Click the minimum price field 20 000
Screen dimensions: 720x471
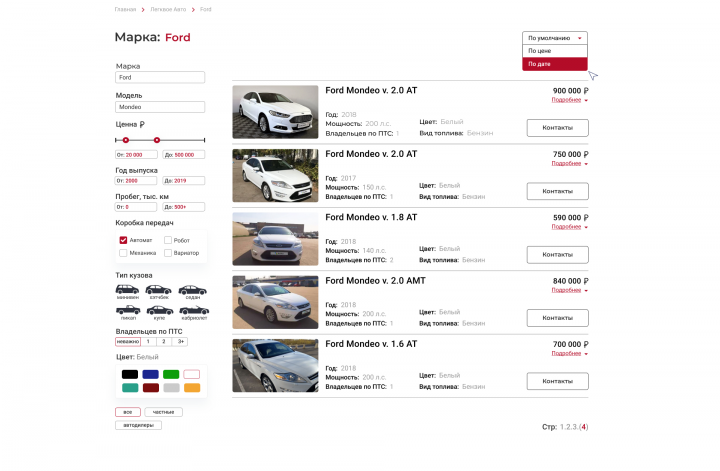click(x=136, y=155)
